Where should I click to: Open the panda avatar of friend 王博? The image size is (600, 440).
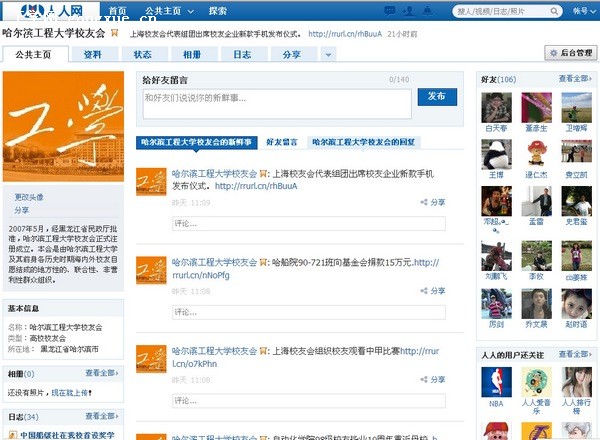coord(496,154)
